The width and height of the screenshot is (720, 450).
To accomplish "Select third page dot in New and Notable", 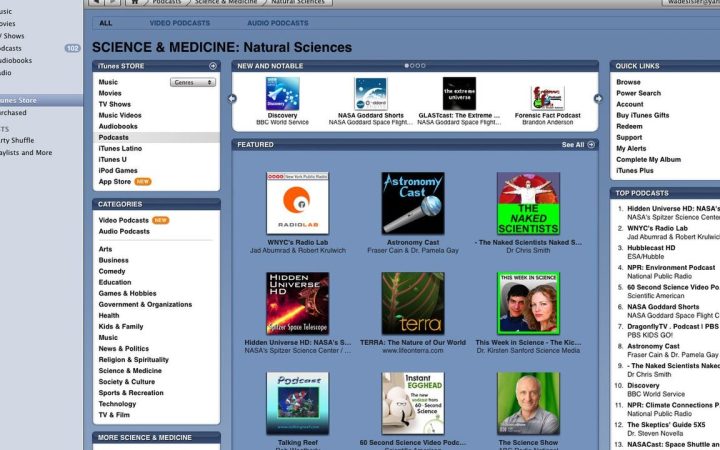I will coord(417,66).
